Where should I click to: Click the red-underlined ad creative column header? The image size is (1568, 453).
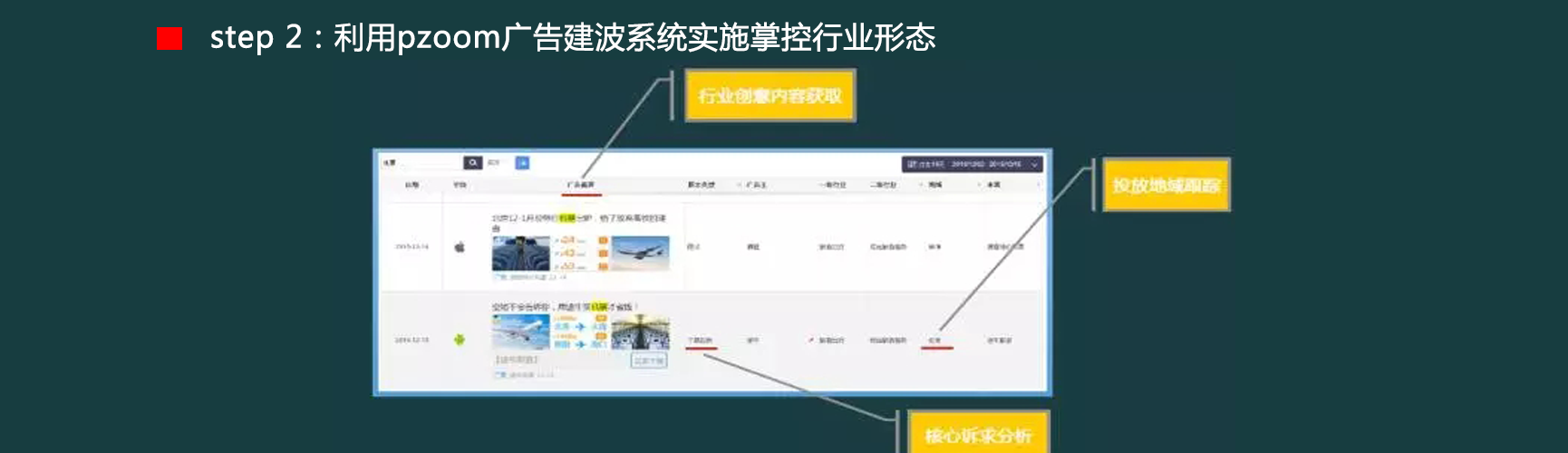coord(581,185)
